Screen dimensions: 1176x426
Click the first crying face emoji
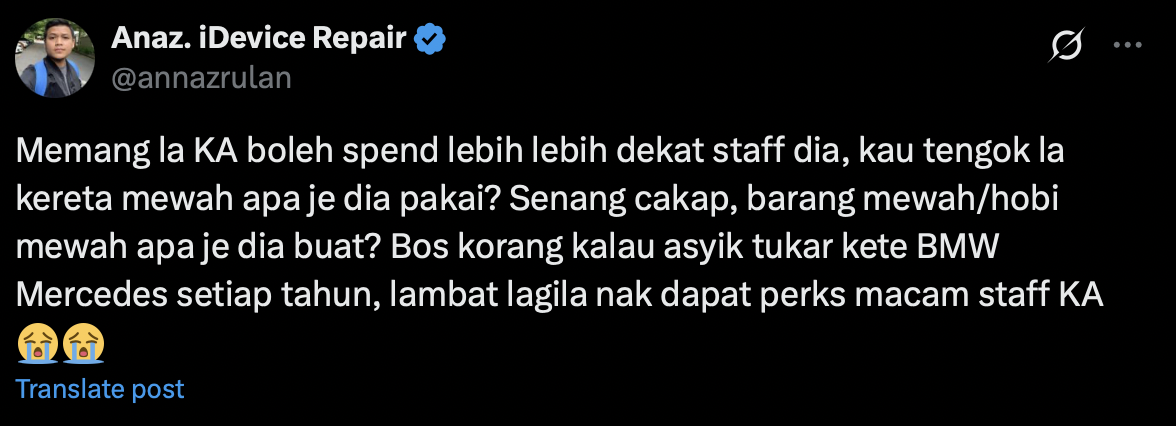38,343
